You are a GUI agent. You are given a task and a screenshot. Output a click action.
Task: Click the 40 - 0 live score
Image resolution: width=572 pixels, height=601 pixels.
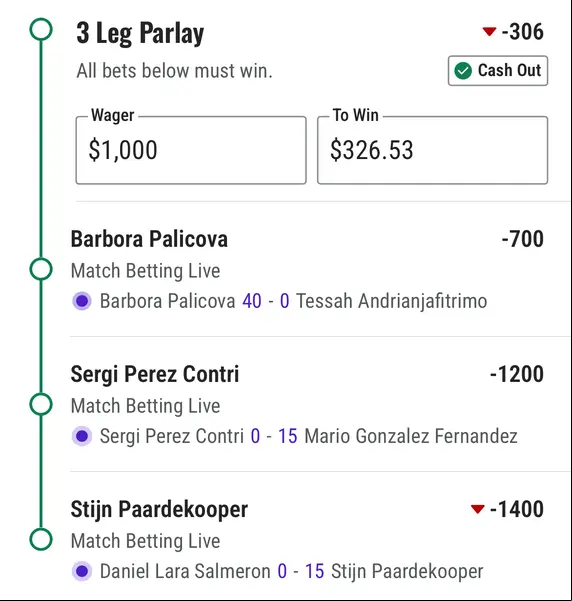(266, 301)
